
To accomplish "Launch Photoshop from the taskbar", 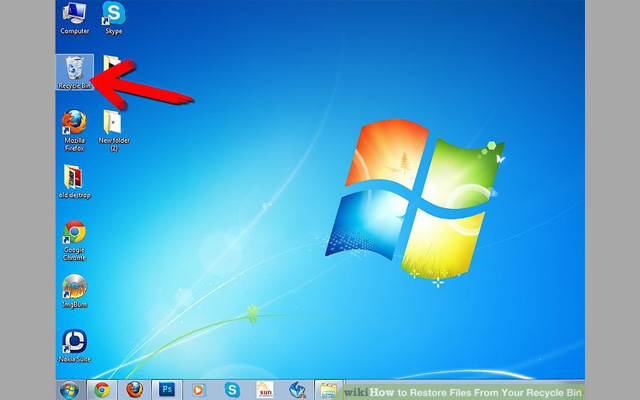I will (166, 390).
